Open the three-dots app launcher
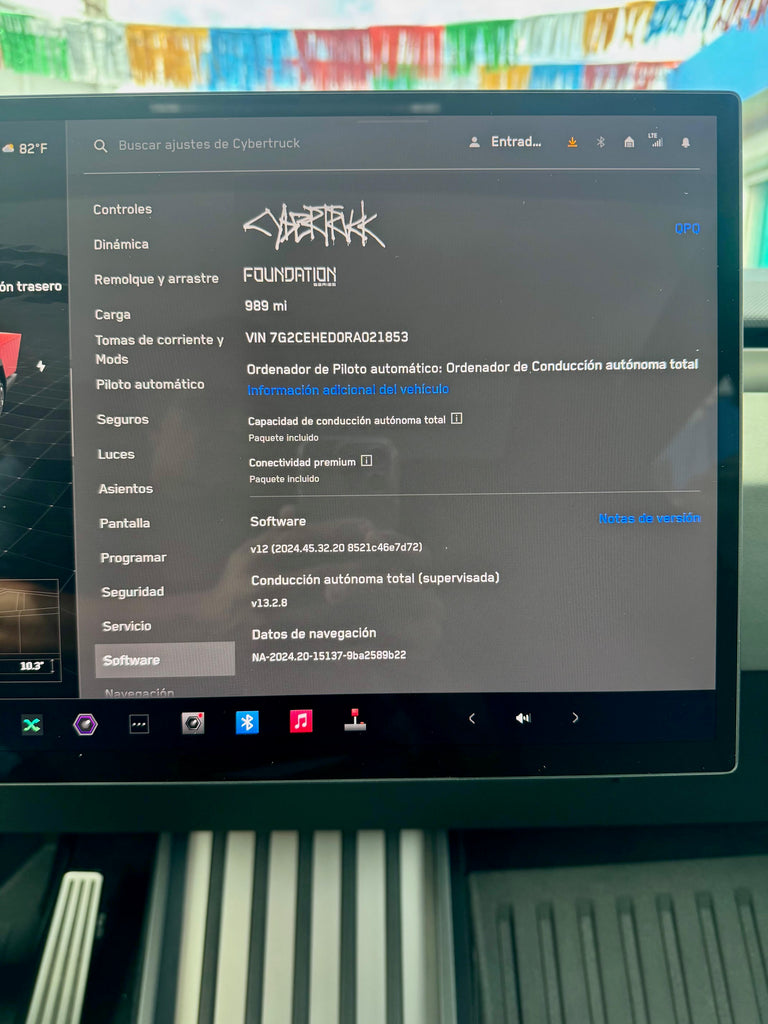The width and height of the screenshot is (768, 1024). click(139, 724)
